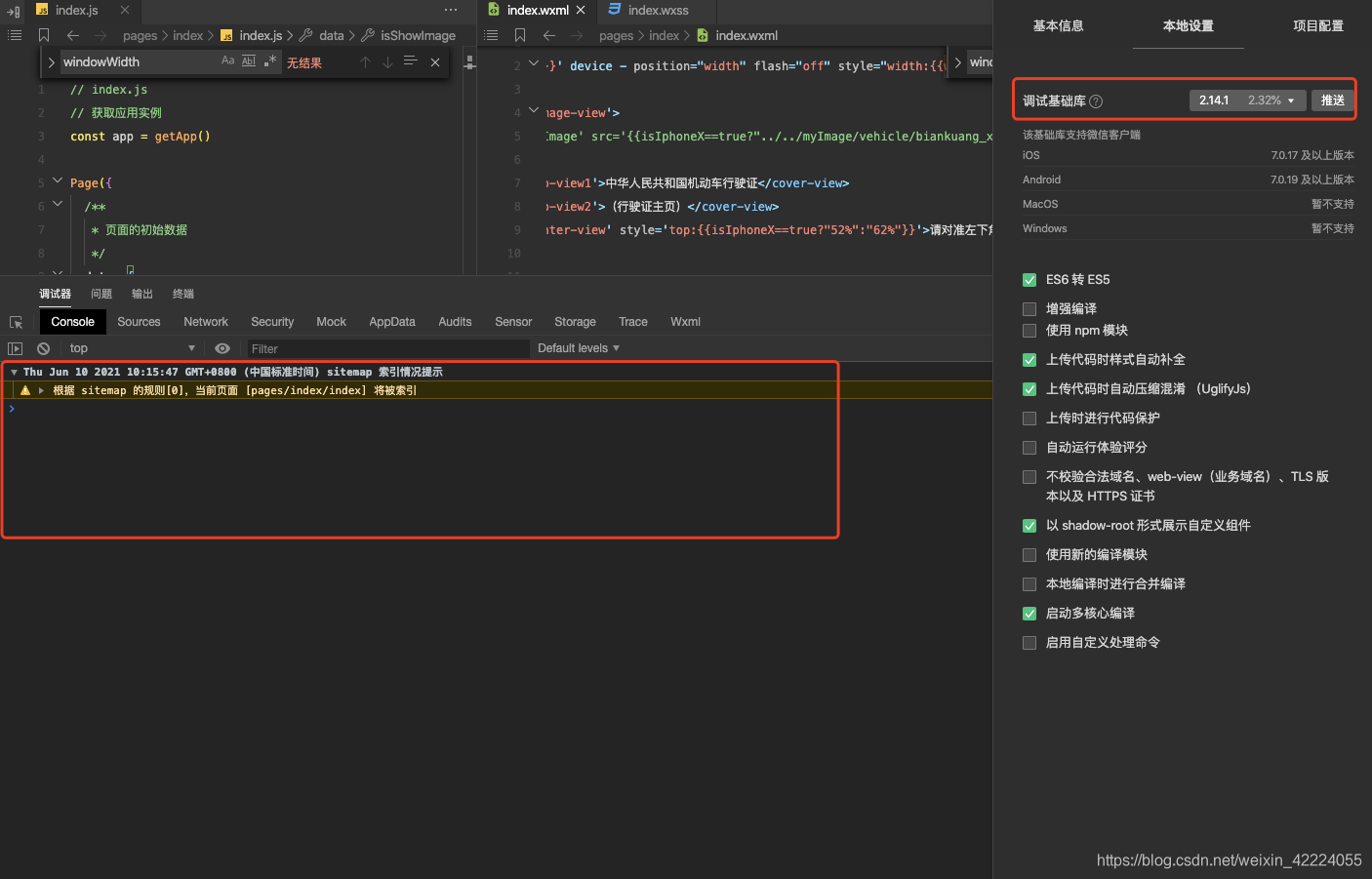Close the index.wxml tab
This screenshot has width=1372, height=879.
(x=581, y=10)
